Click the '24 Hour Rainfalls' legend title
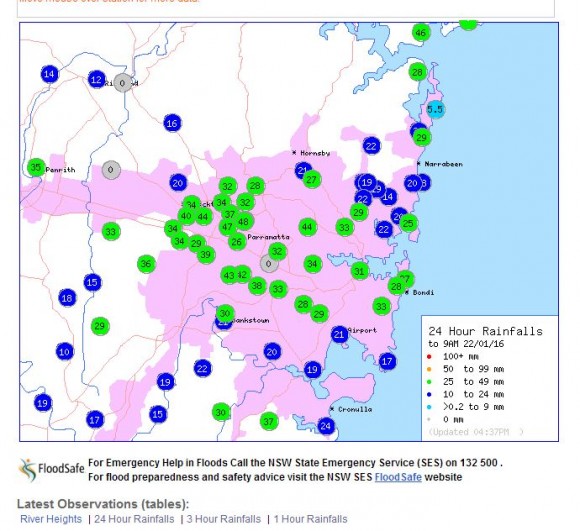580x531 pixels. pos(485,331)
